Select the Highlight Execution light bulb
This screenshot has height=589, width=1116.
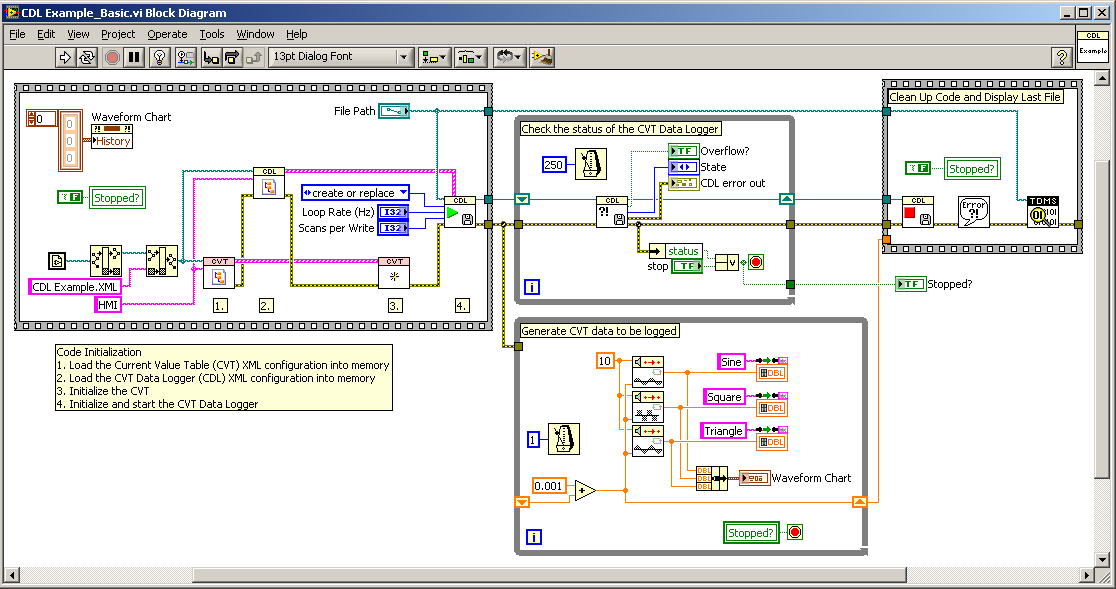pos(159,57)
